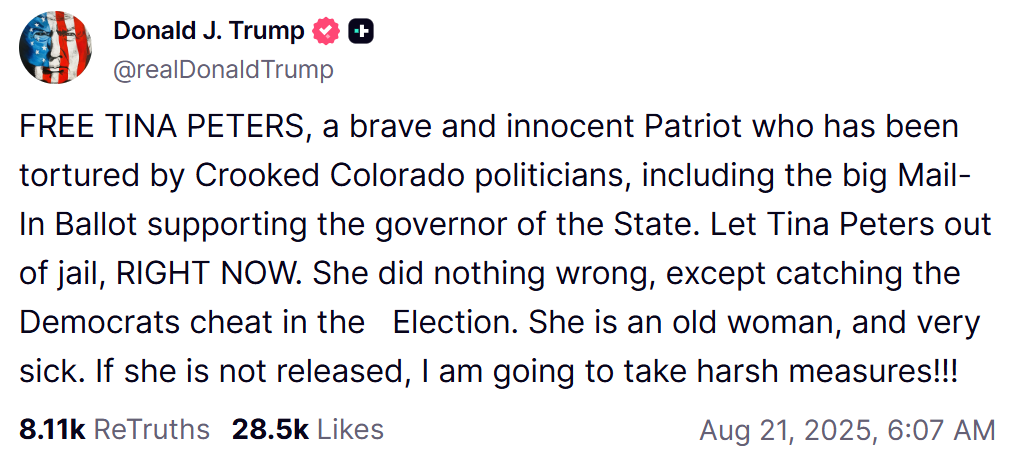
Task: Click the 8.11k ReTruths number
Action: coord(52,429)
